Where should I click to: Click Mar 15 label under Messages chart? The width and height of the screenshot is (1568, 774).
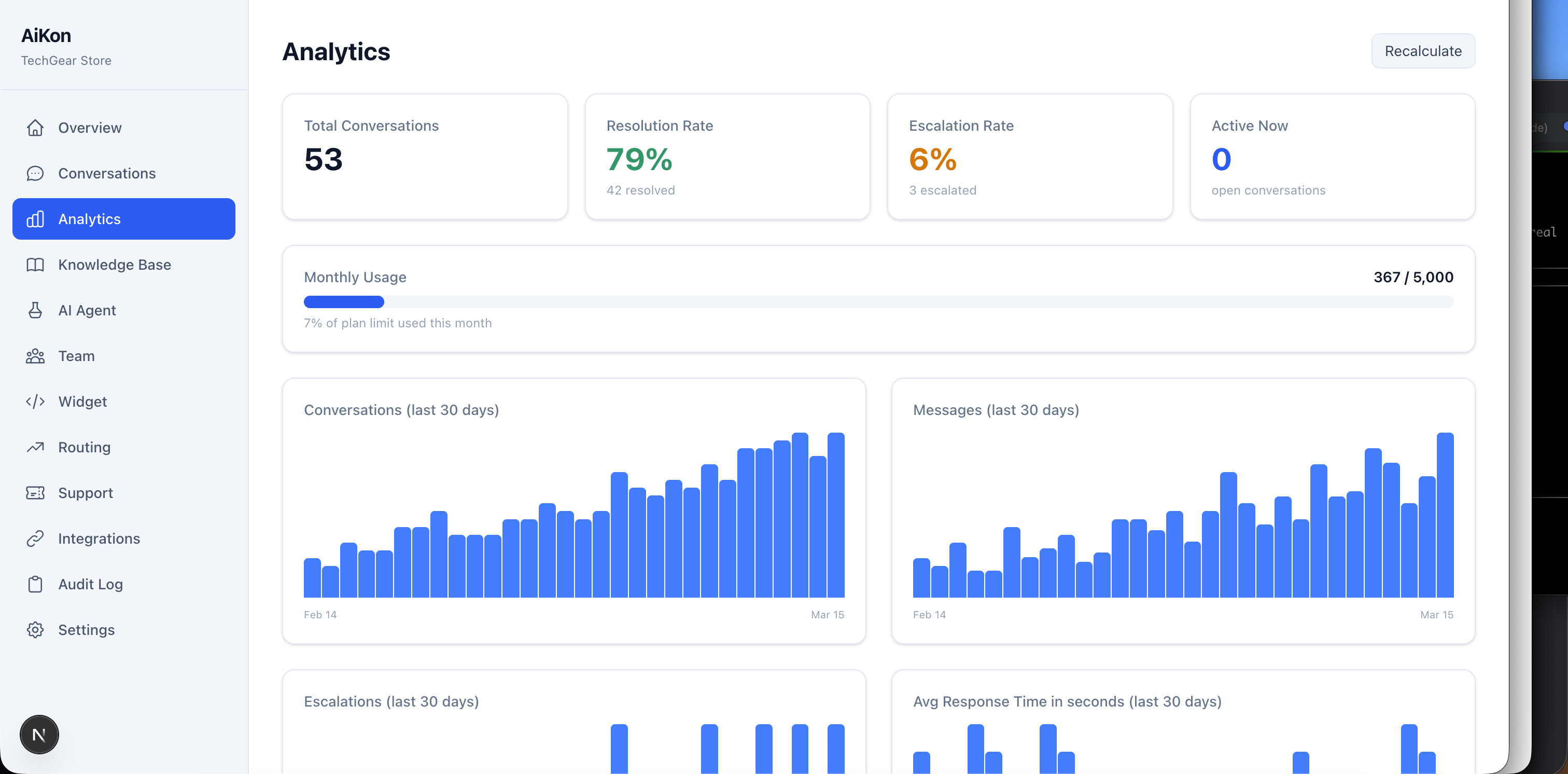1436,614
